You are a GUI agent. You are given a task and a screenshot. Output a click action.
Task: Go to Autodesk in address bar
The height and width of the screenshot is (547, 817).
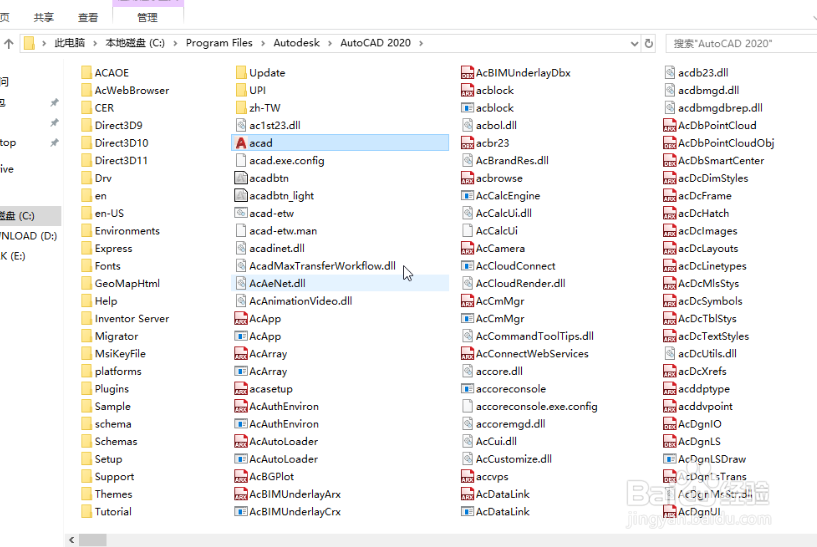point(296,43)
